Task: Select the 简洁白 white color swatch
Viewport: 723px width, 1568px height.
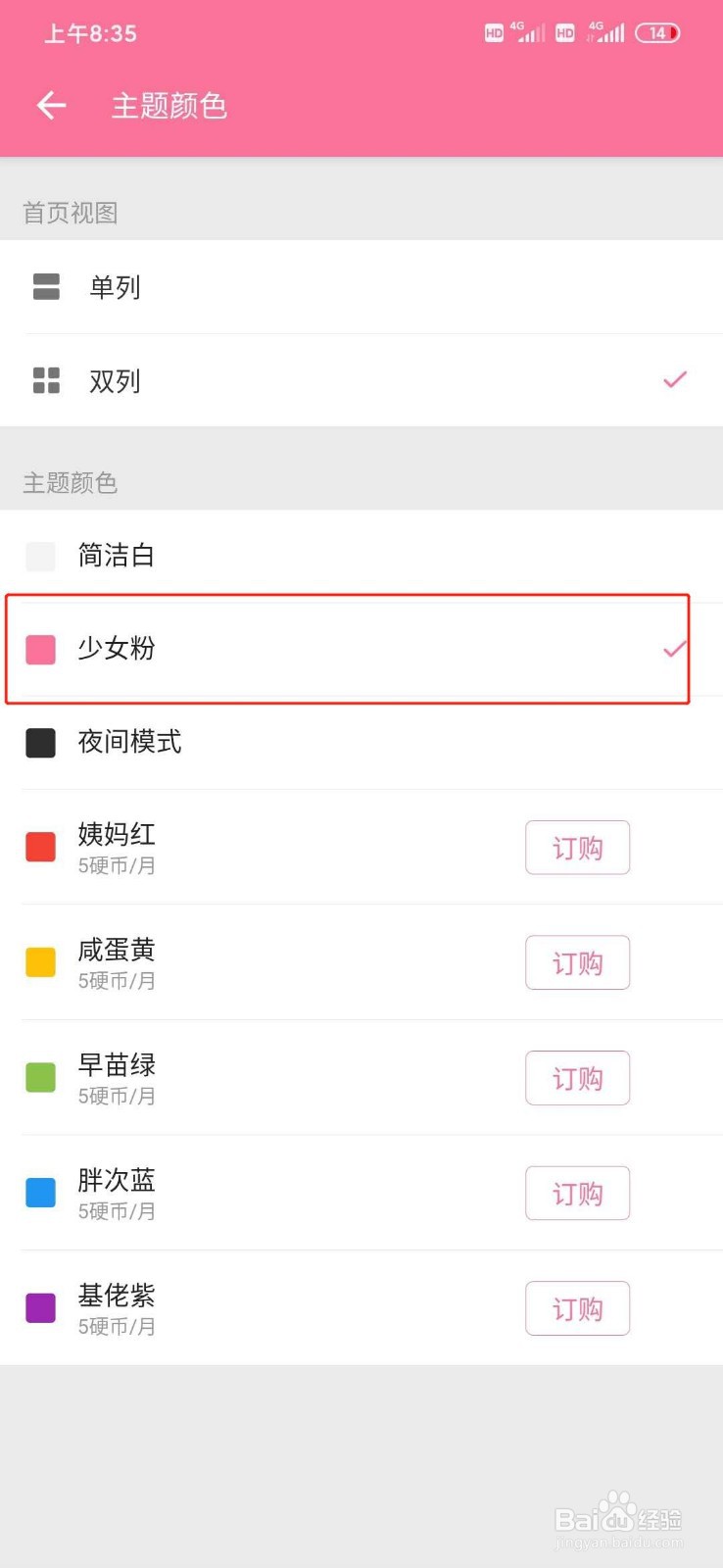Action: click(40, 556)
